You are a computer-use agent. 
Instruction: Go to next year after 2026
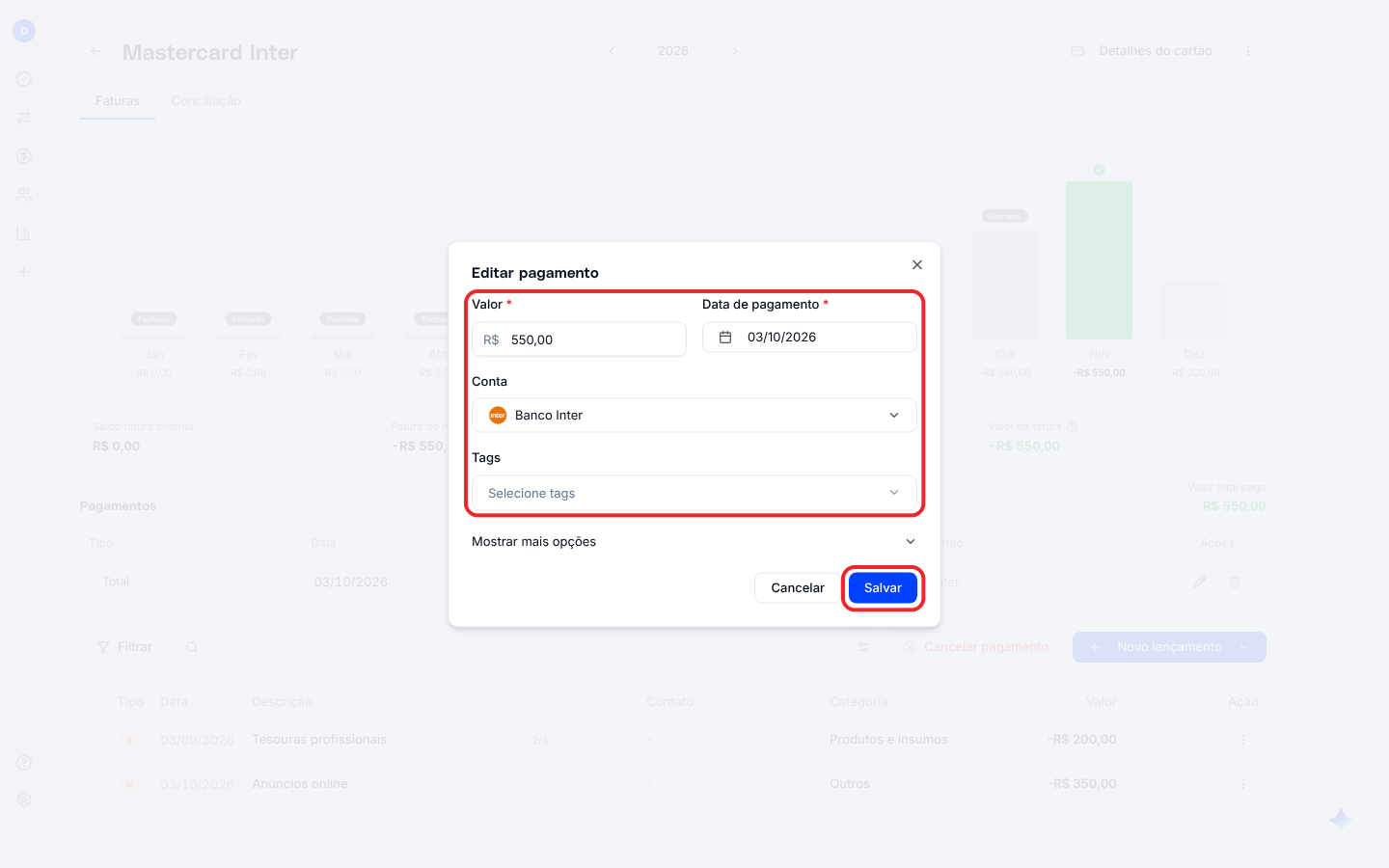coord(735,51)
